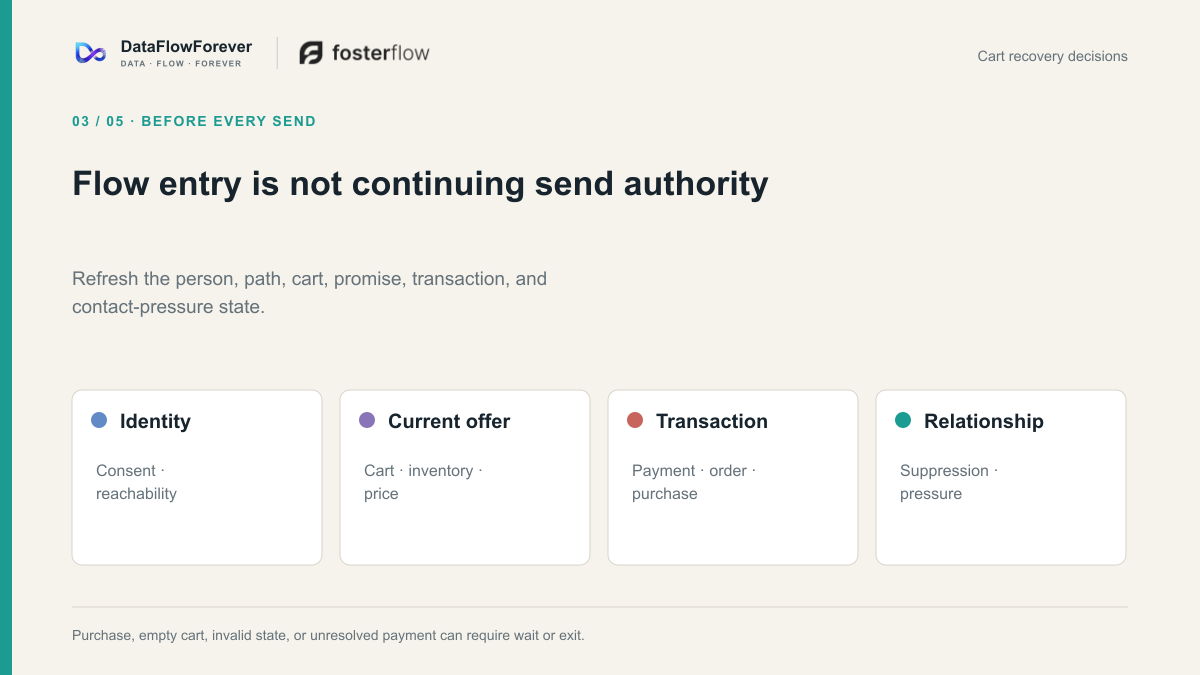Click the DataFlowForever infinity logo icon

tap(91, 53)
